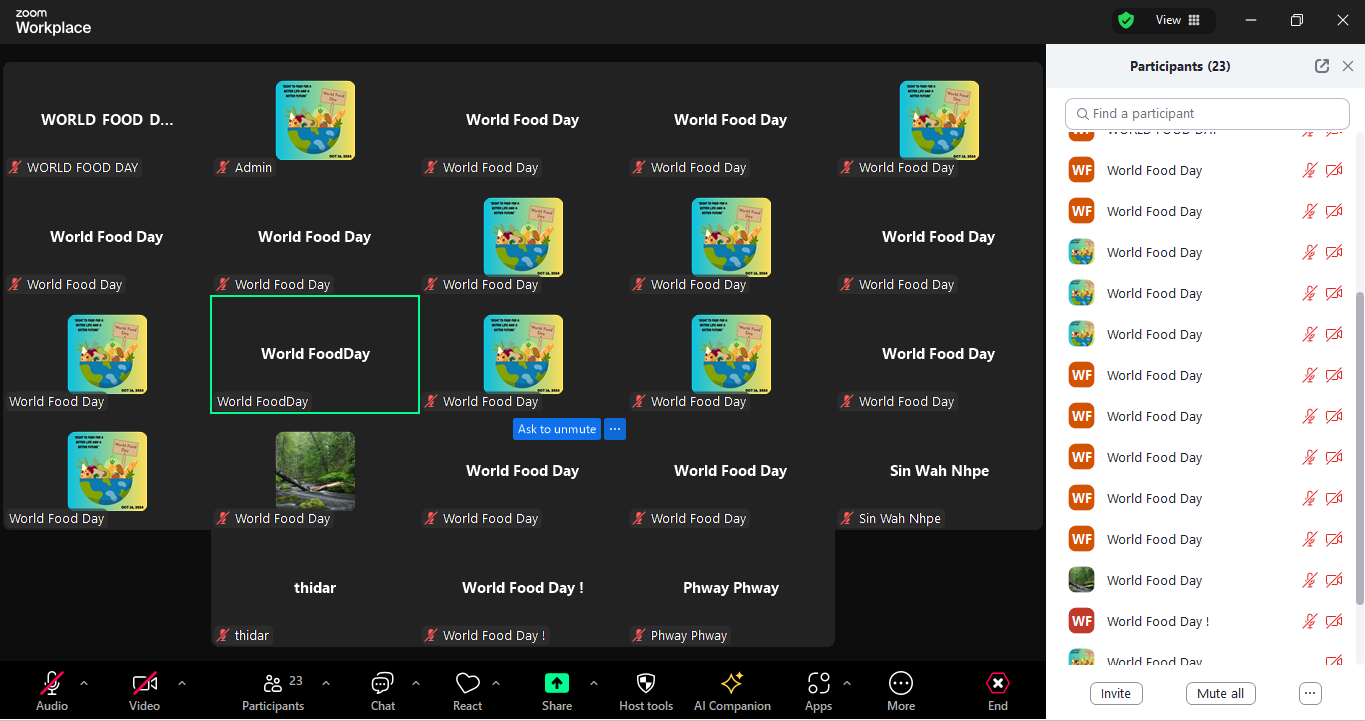This screenshot has width=1365, height=721.
Task: Unmute microphone using Audio button
Action: 52,684
